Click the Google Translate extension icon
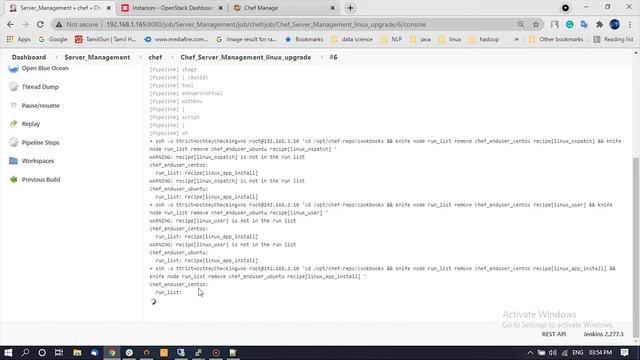Image resolution: width=640 pixels, height=360 pixels. point(584,24)
